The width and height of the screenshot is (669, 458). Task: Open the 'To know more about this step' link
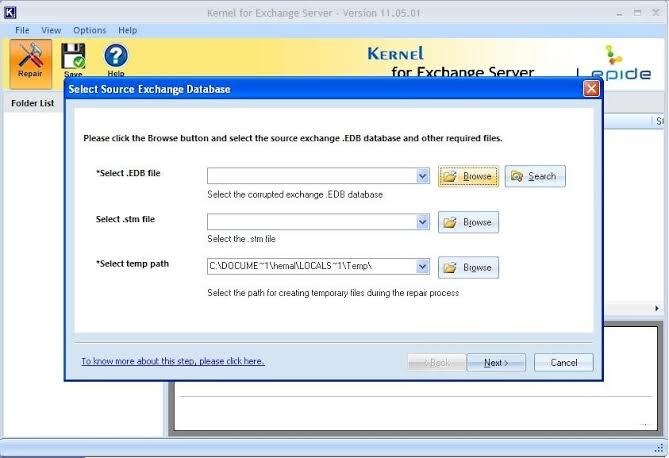tap(173, 361)
